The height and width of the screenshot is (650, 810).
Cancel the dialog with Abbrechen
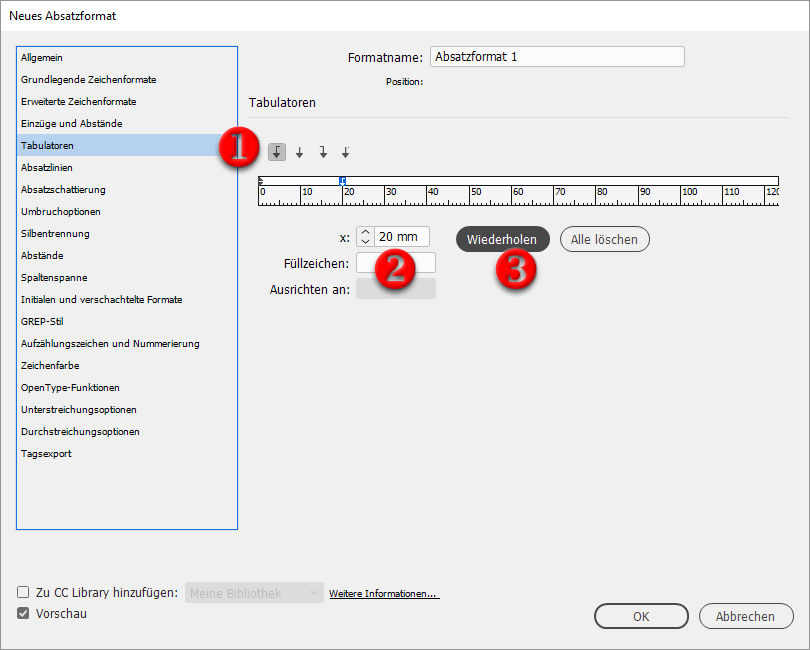click(746, 616)
